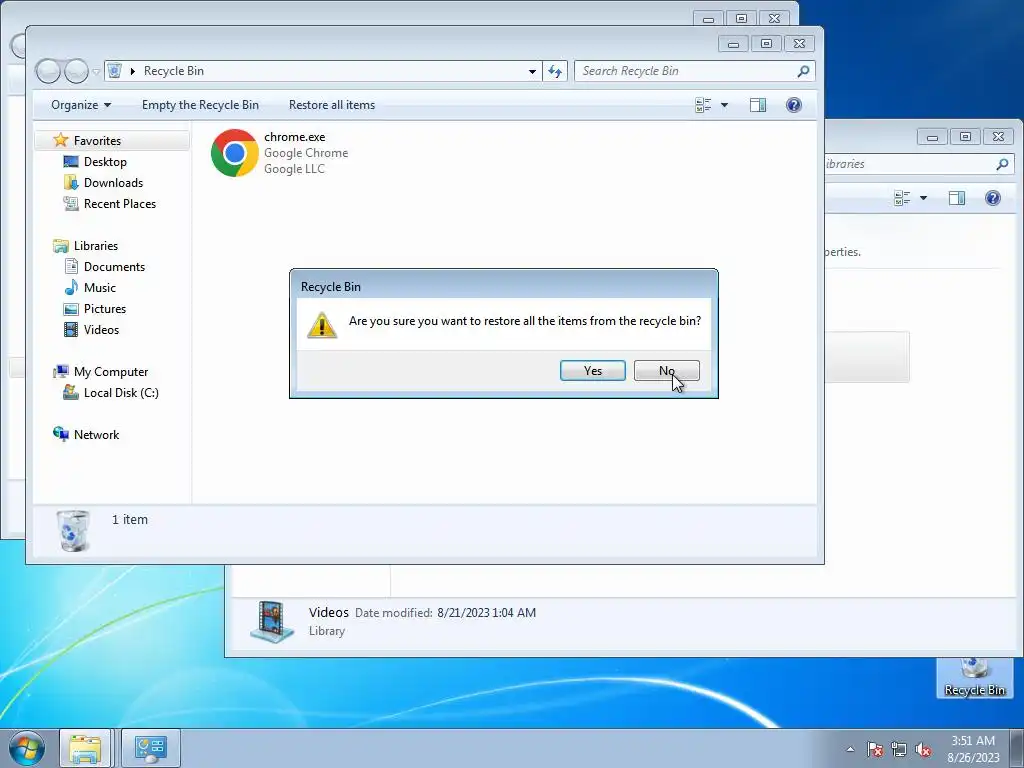The width and height of the screenshot is (1024, 768).
Task: Click the network tray icon
Action: [899, 749]
